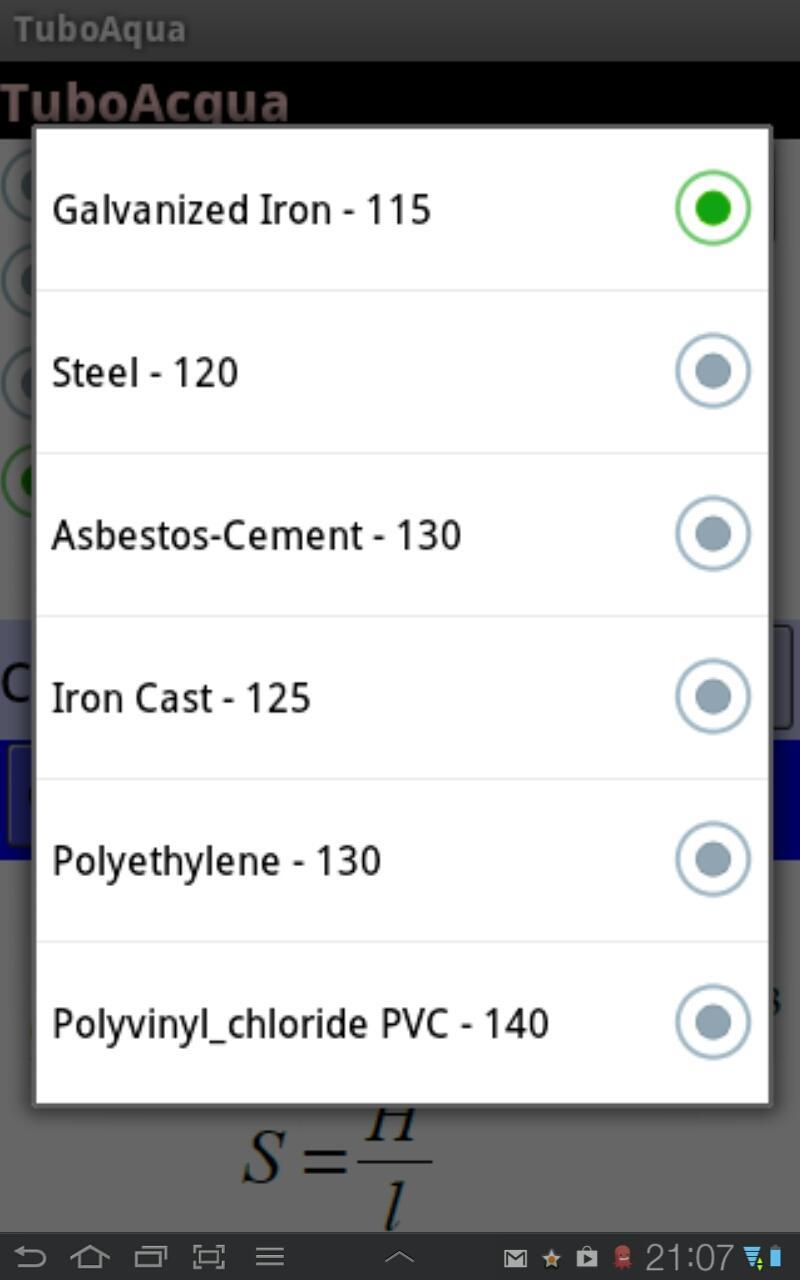
Task: Tap the red octopus notification icon
Action: click(x=622, y=1258)
